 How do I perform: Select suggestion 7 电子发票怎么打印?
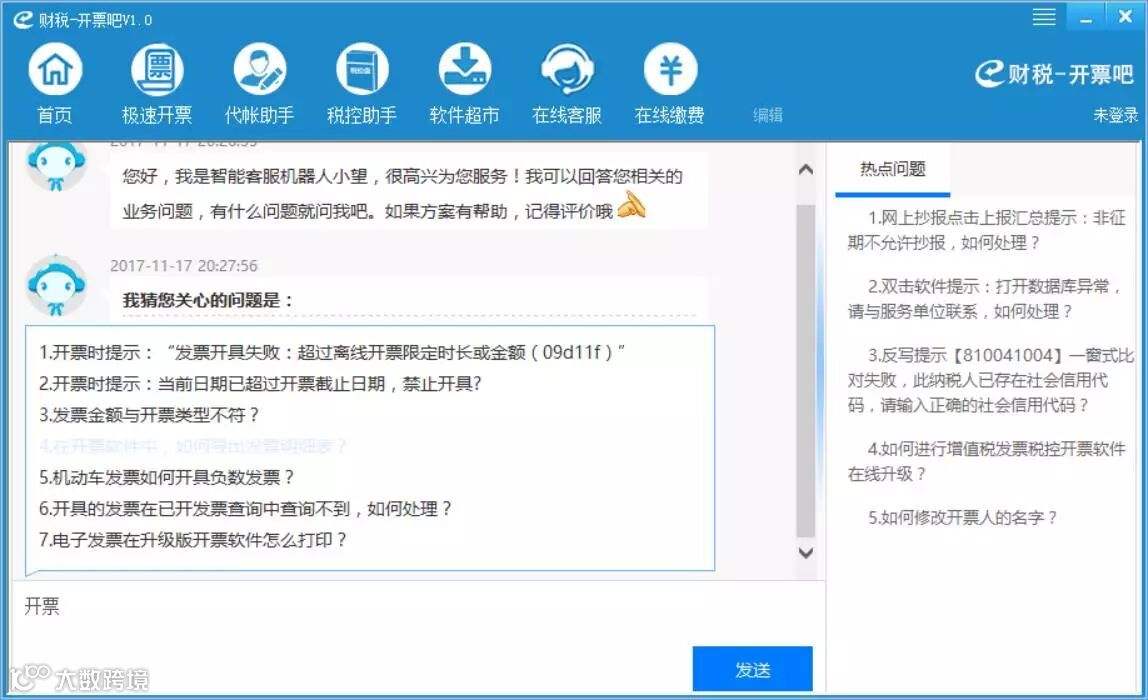(193, 540)
